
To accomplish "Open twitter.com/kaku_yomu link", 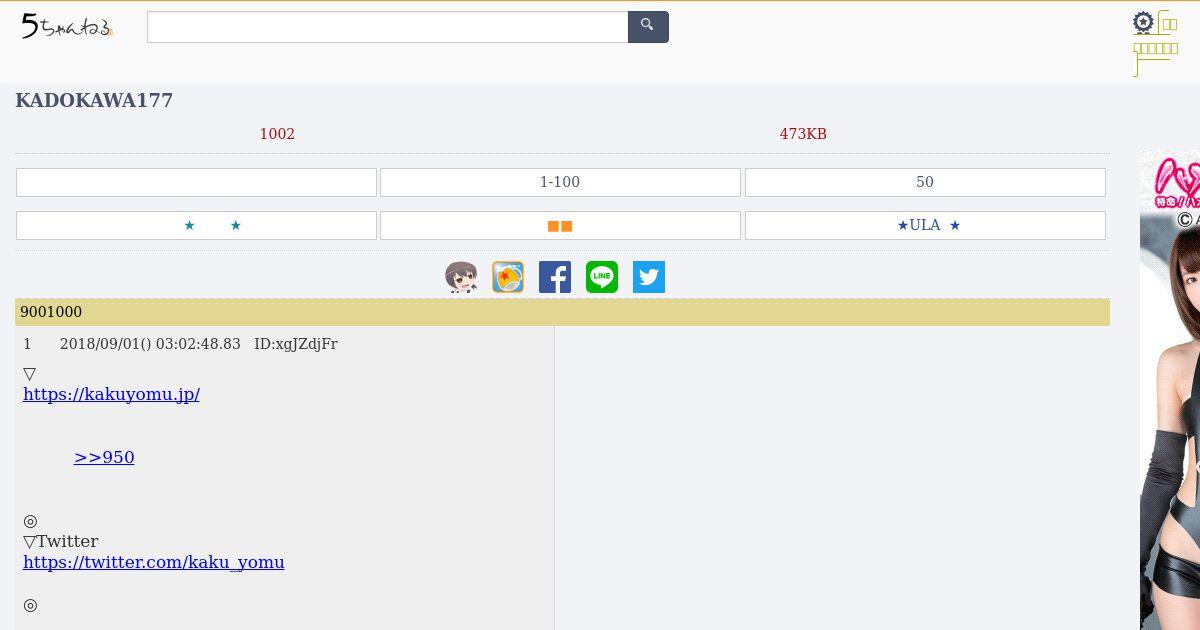I will (154, 562).
